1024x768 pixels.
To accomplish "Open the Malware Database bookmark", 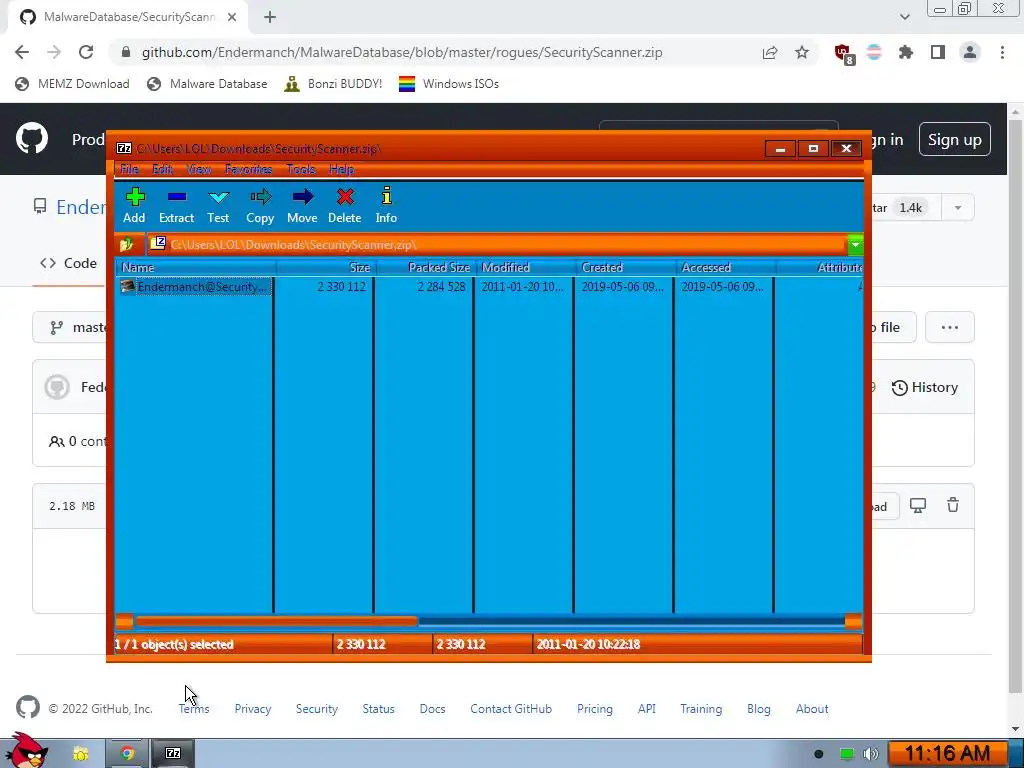I will [208, 84].
